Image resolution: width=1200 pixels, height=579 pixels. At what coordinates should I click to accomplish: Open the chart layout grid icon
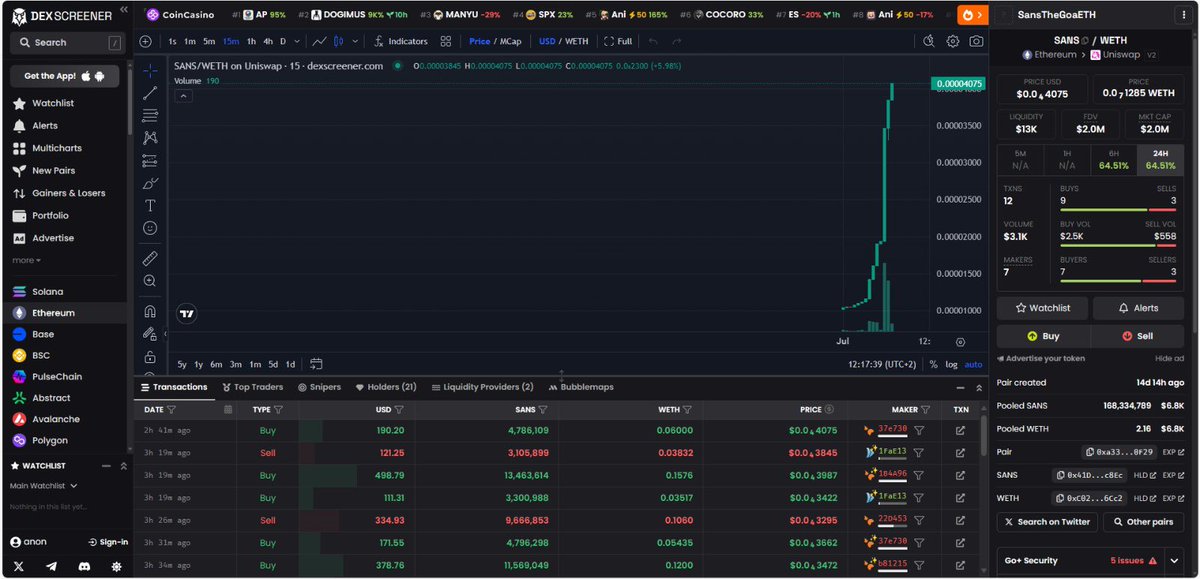tap(446, 41)
